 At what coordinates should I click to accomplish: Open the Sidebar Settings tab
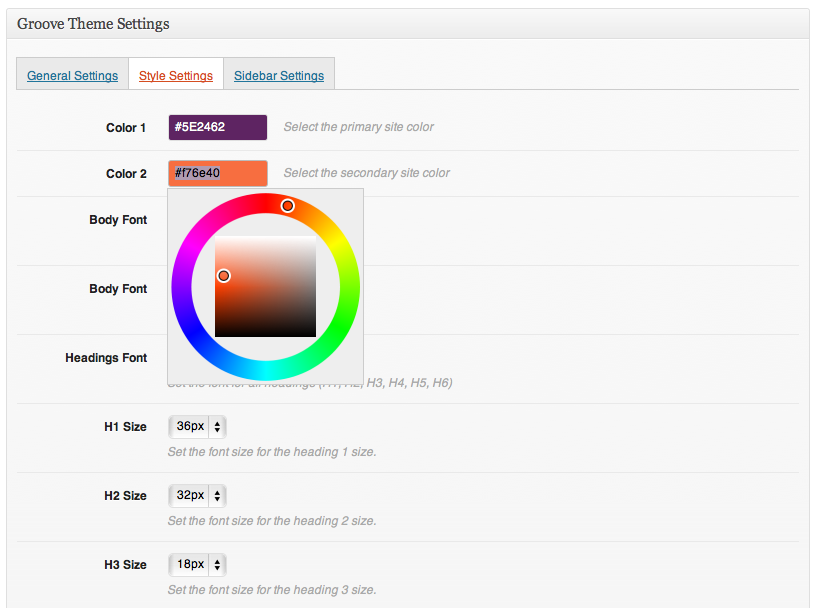click(279, 75)
